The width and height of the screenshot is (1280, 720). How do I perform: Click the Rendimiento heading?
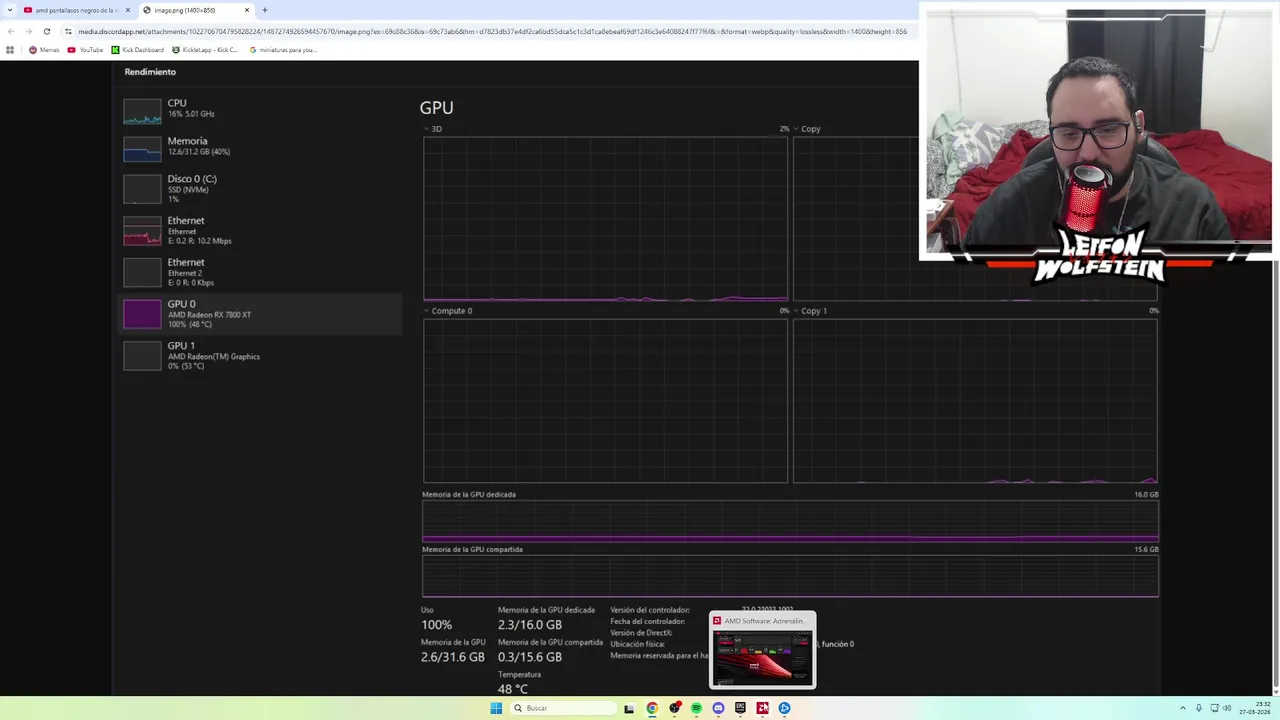[150, 72]
